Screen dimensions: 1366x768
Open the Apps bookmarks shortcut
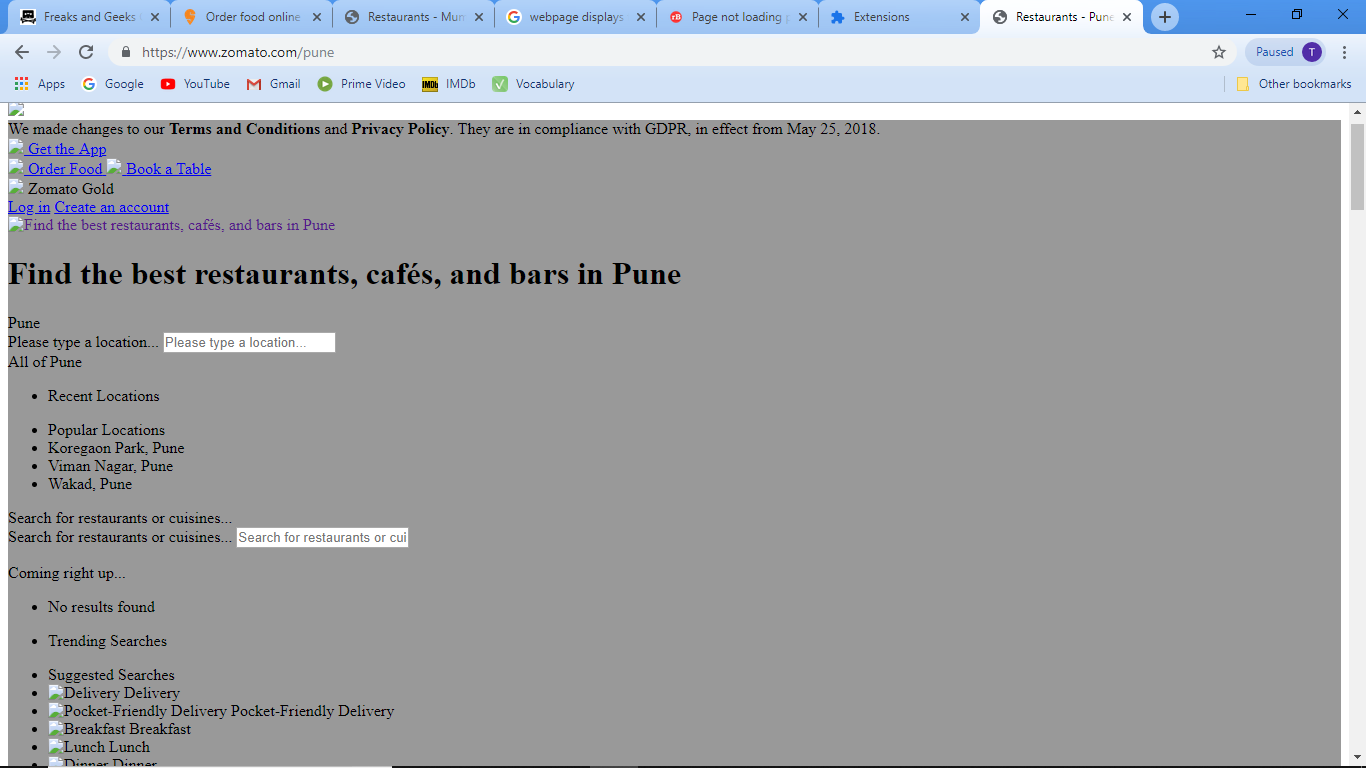(40, 84)
